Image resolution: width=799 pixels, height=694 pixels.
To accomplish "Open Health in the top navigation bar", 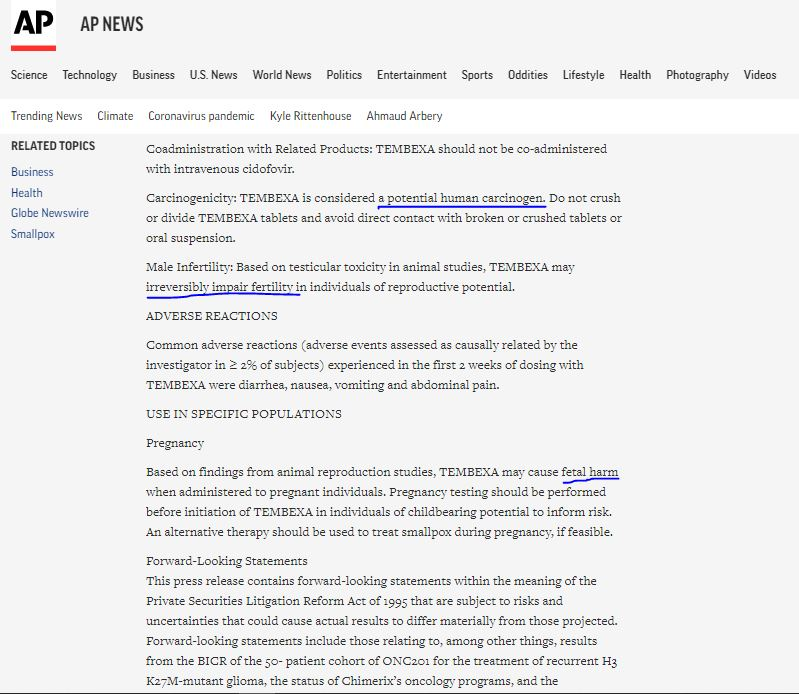I will [x=635, y=75].
